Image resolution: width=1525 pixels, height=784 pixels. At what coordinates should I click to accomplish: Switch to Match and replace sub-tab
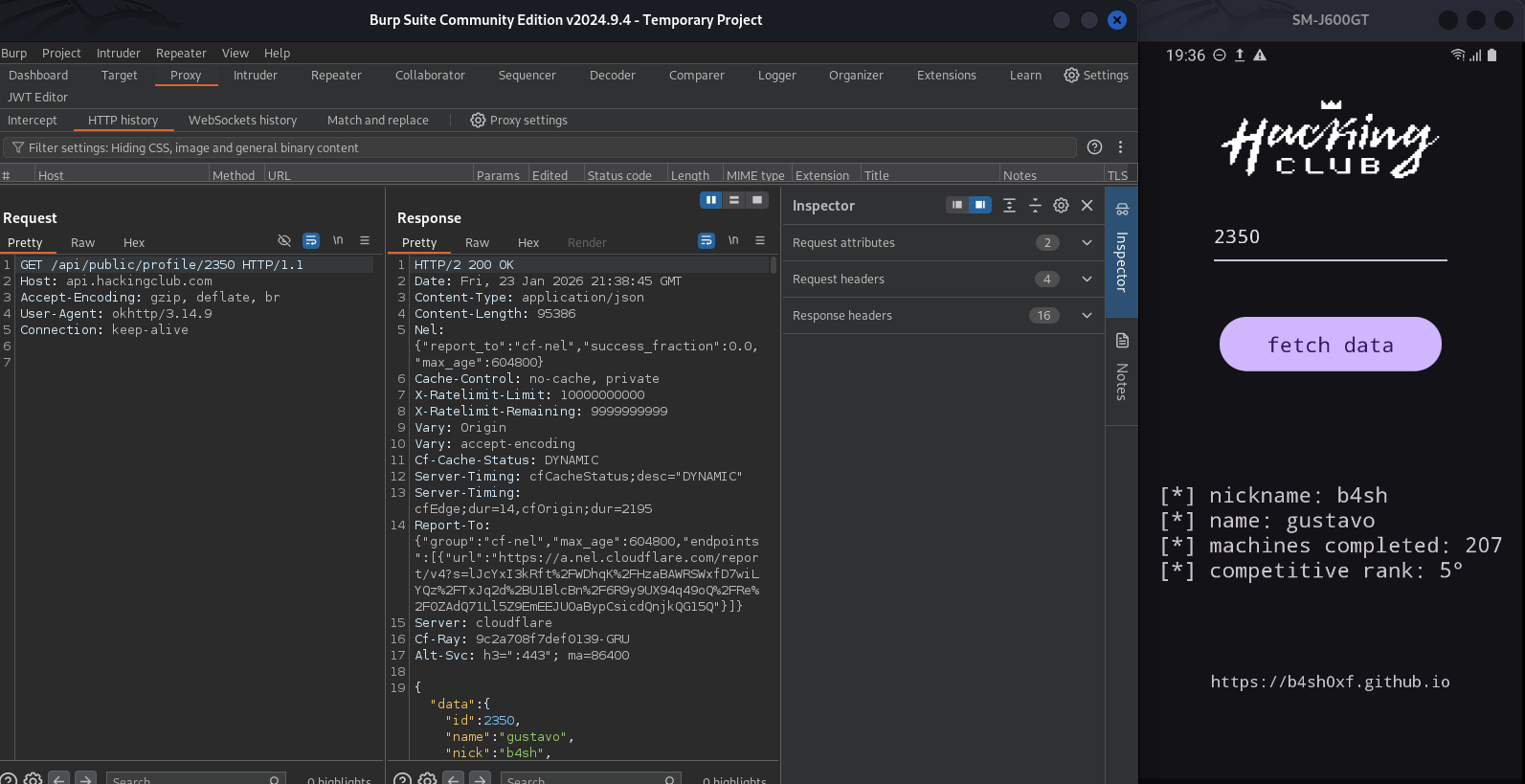pos(378,120)
